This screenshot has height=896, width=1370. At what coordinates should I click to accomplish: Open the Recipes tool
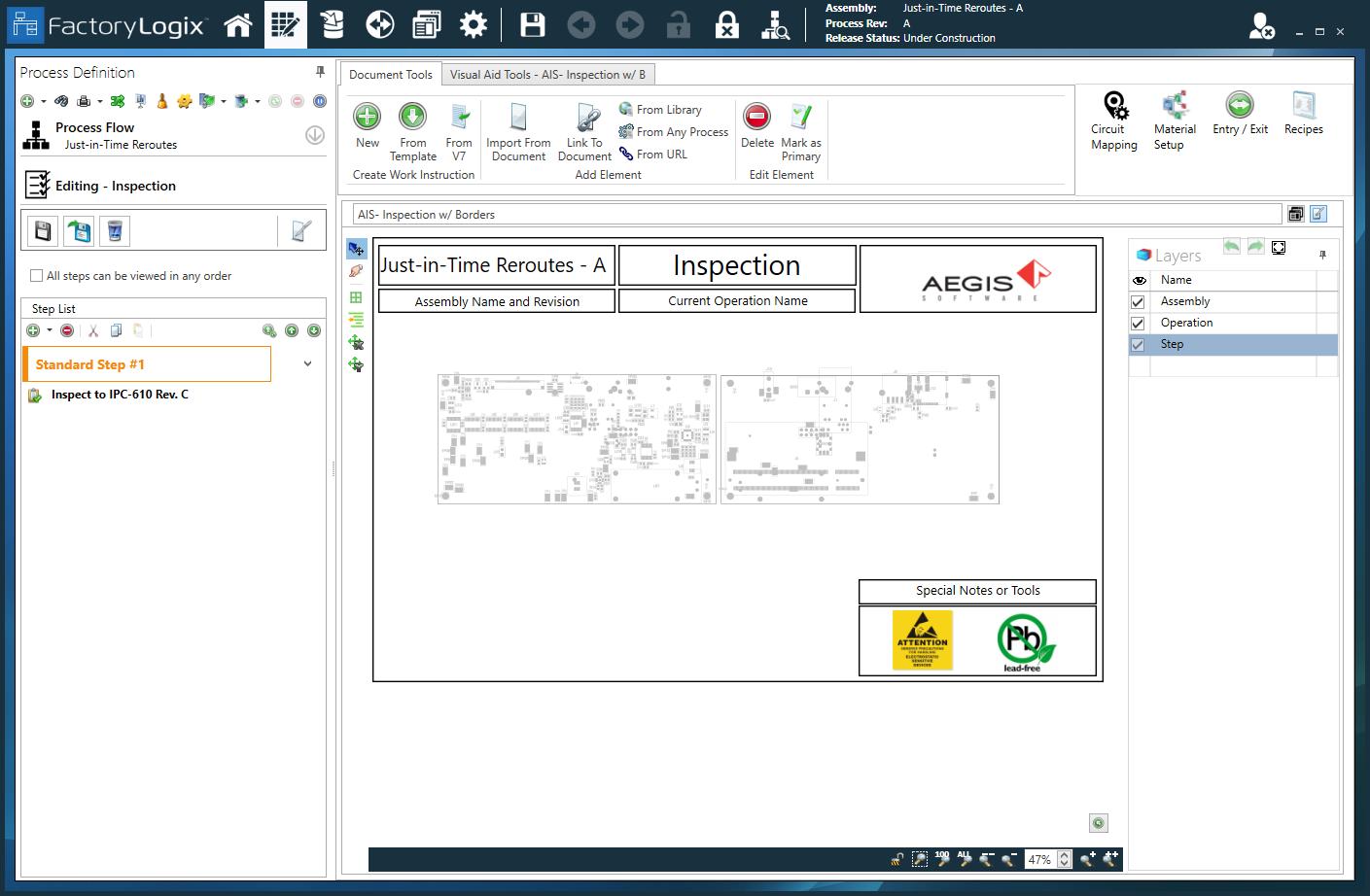(x=1303, y=106)
